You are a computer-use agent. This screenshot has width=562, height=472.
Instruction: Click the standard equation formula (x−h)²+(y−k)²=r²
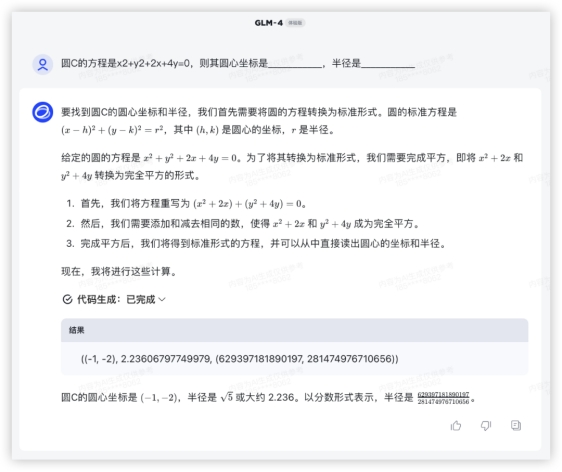click(x=112, y=130)
